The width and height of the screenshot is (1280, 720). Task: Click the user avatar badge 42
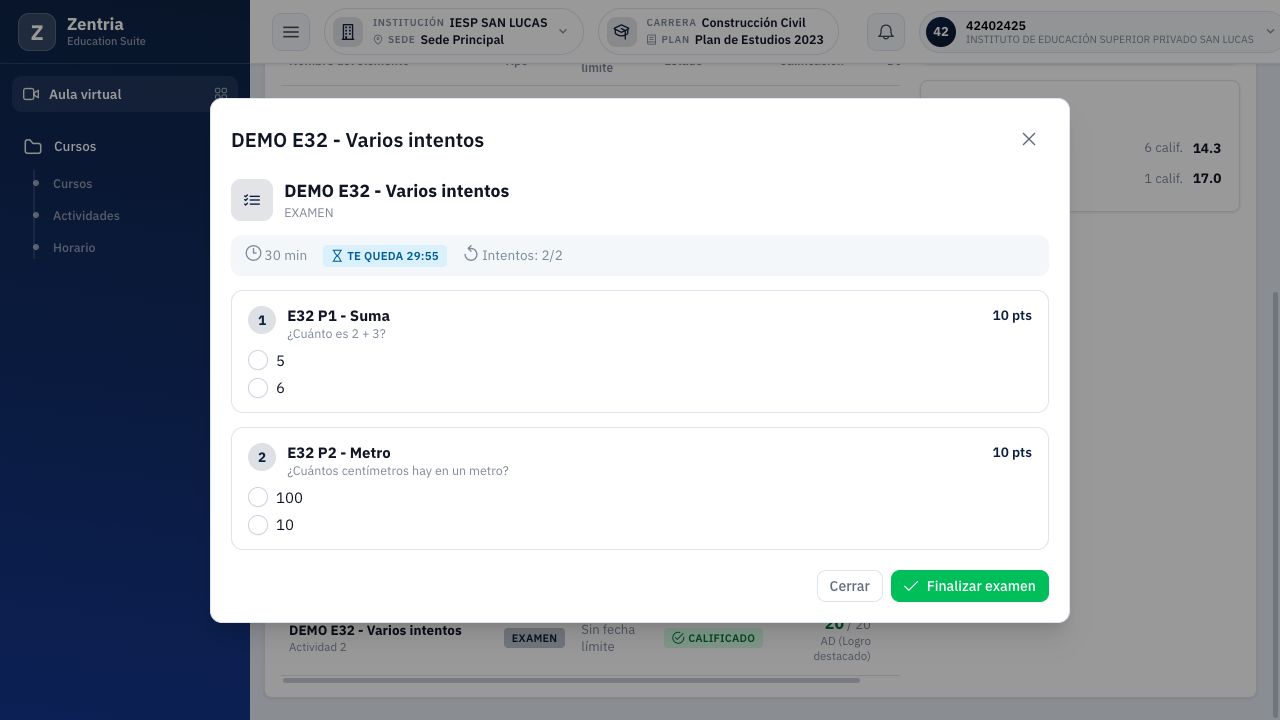(x=940, y=32)
